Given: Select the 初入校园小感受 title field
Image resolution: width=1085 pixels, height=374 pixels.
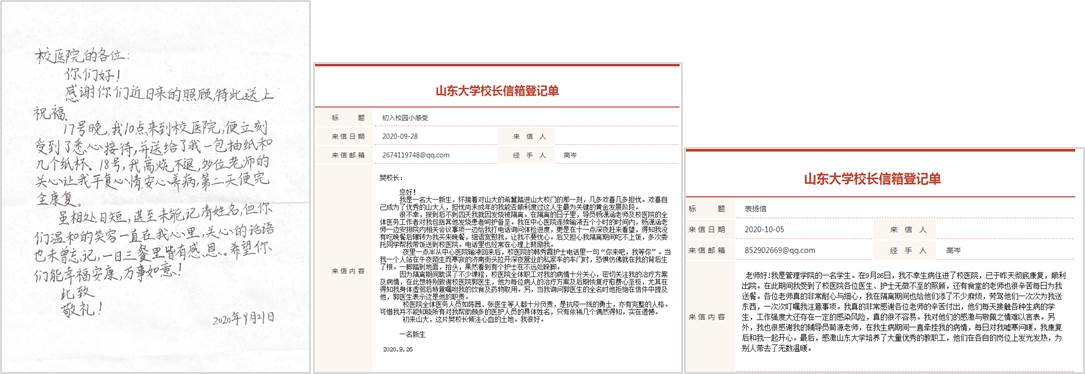Looking at the screenshot, I should click(x=527, y=118).
